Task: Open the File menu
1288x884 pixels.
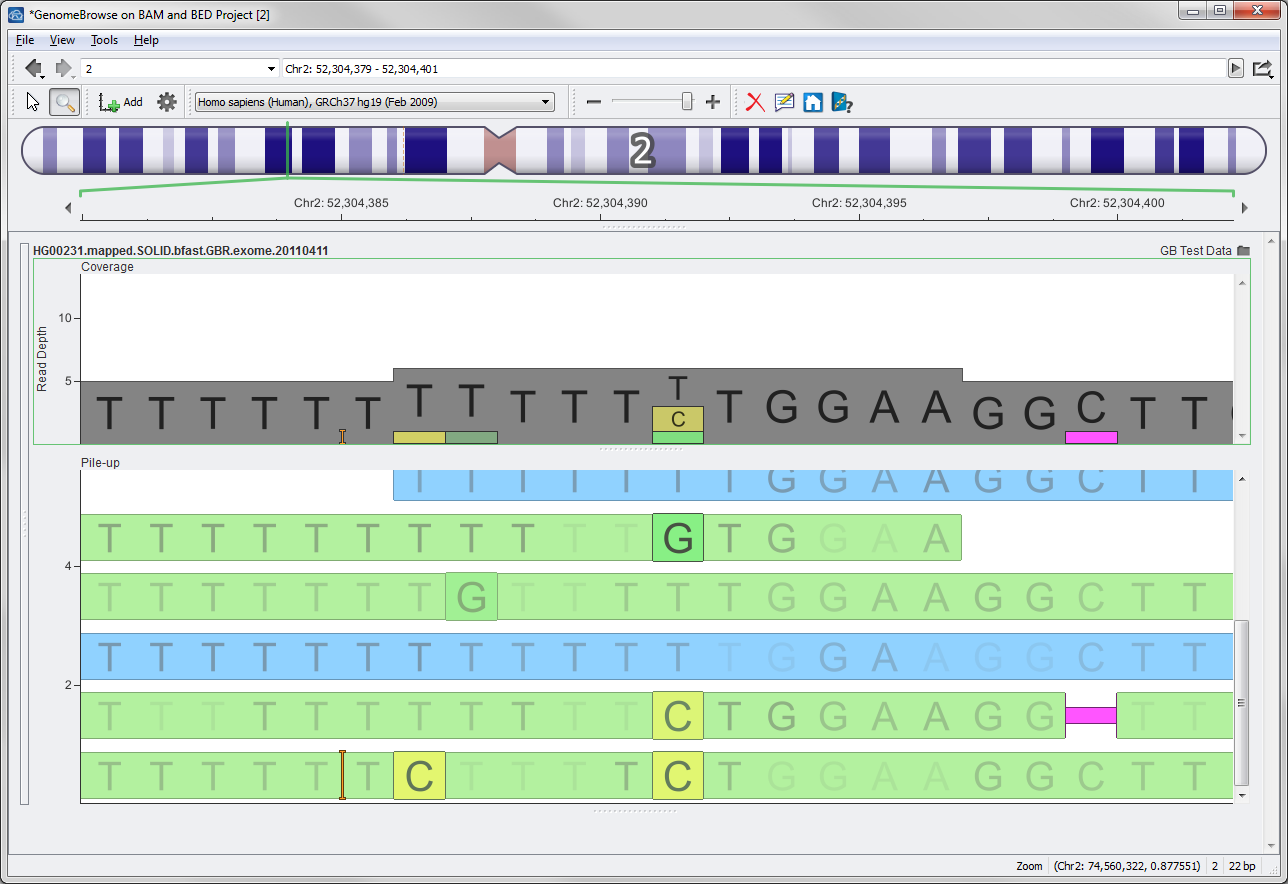Action: [25, 40]
